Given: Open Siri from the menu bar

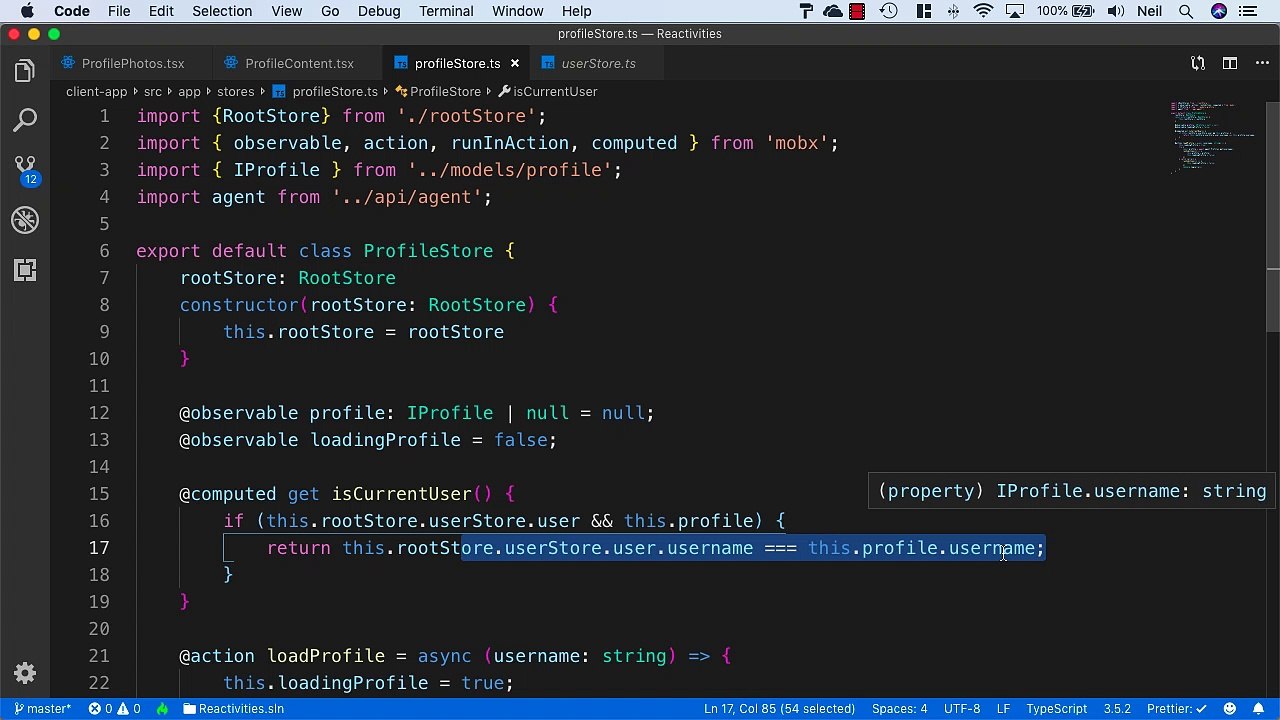Looking at the screenshot, I should coord(1218,11).
